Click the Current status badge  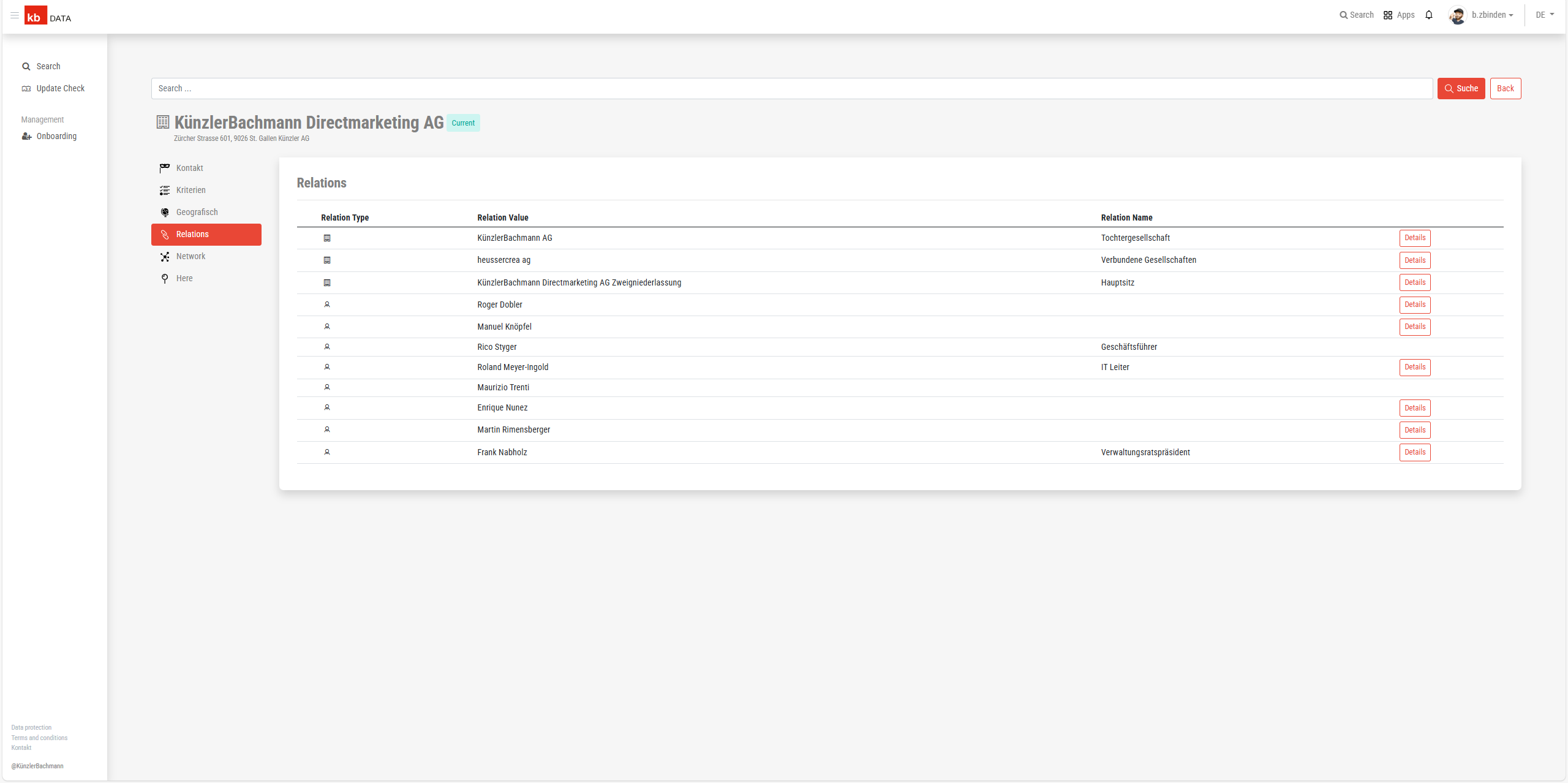point(463,123)
